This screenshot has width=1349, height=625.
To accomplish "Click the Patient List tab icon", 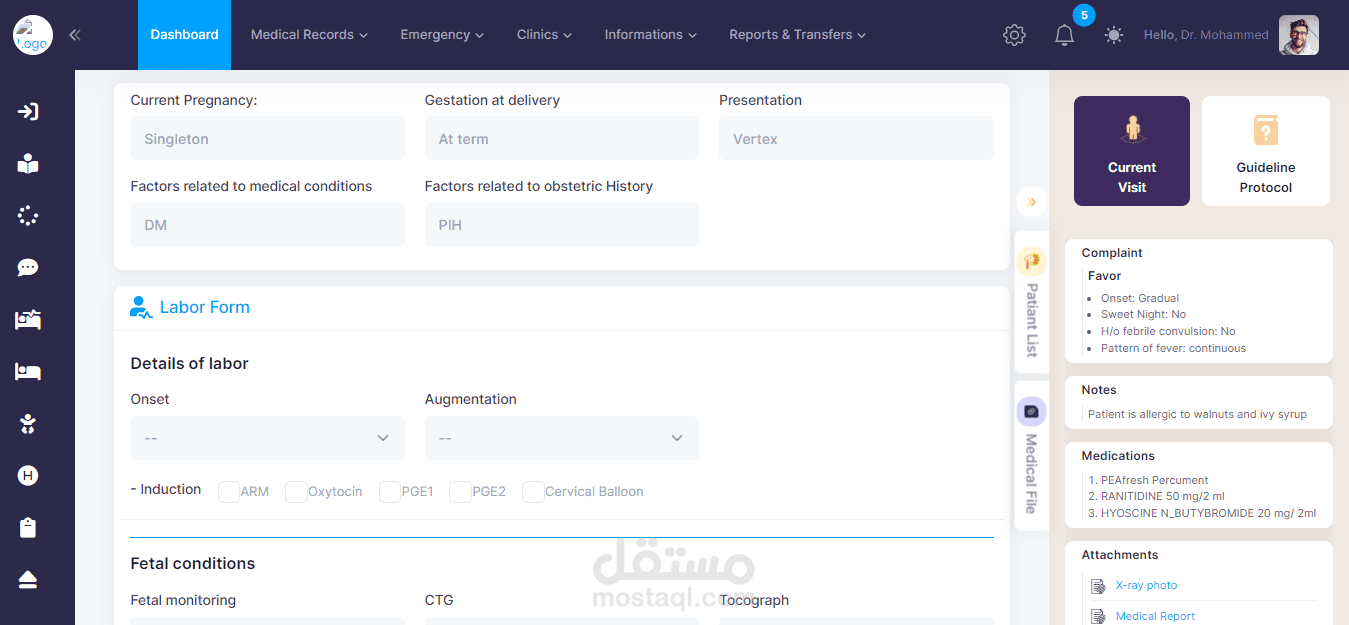I will pos(1031,262).
